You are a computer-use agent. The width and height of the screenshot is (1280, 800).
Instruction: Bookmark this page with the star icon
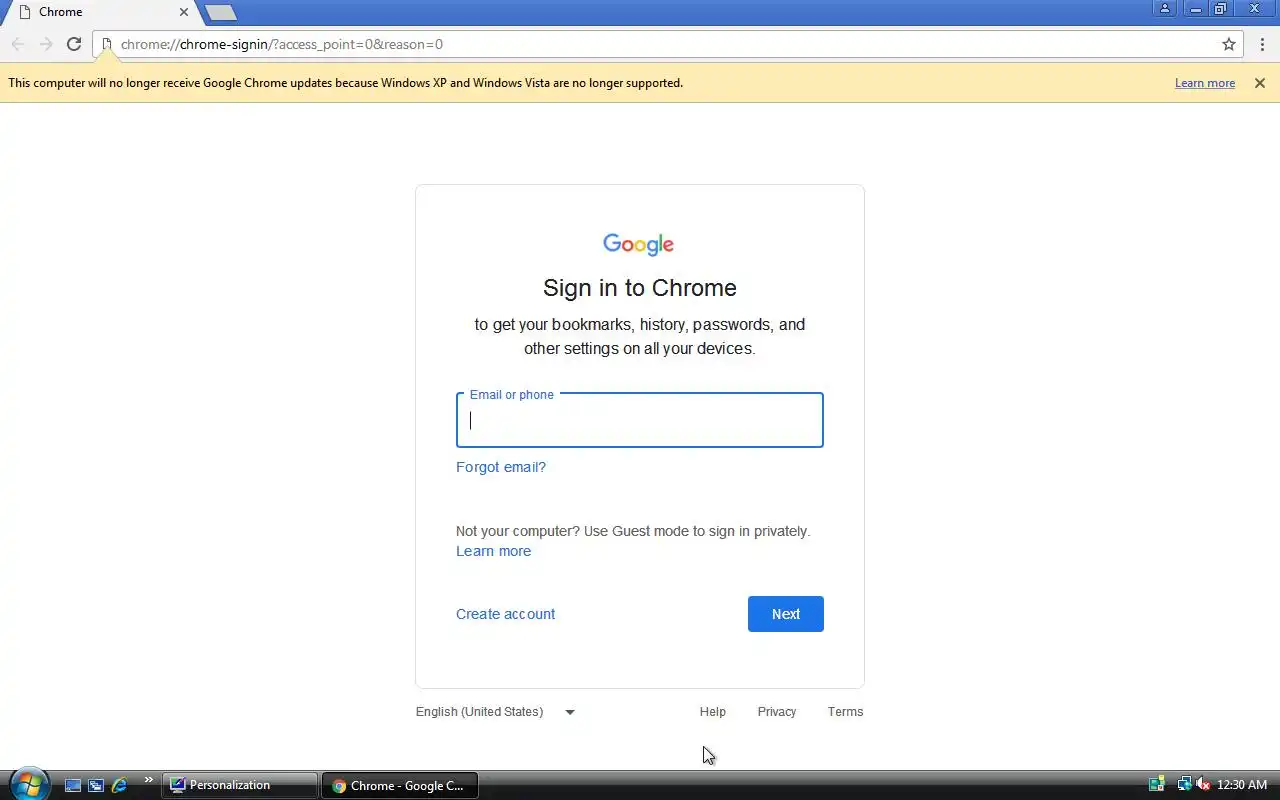click(x=1229, y=44)
